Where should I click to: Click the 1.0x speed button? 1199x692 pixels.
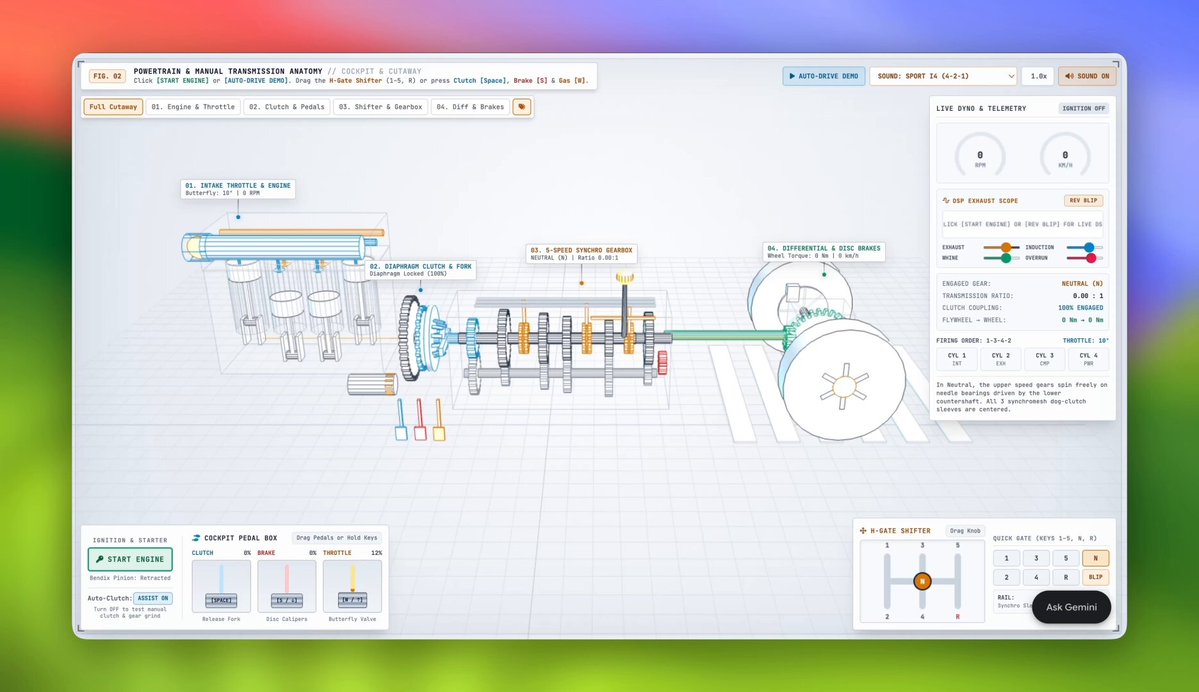(x=1038, y=76)
